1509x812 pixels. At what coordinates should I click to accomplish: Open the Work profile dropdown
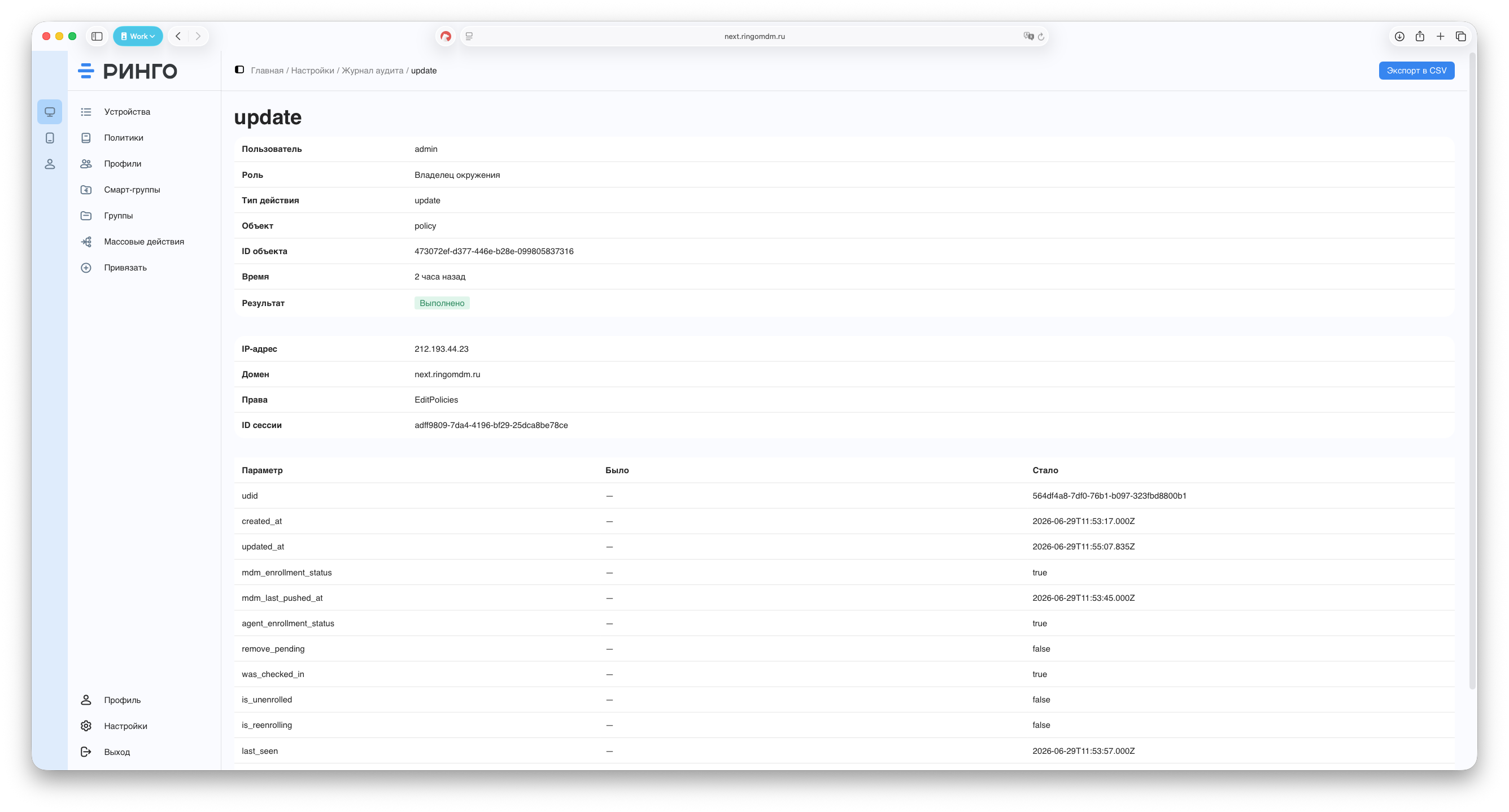pyautogui.click(x=138, y=36)
